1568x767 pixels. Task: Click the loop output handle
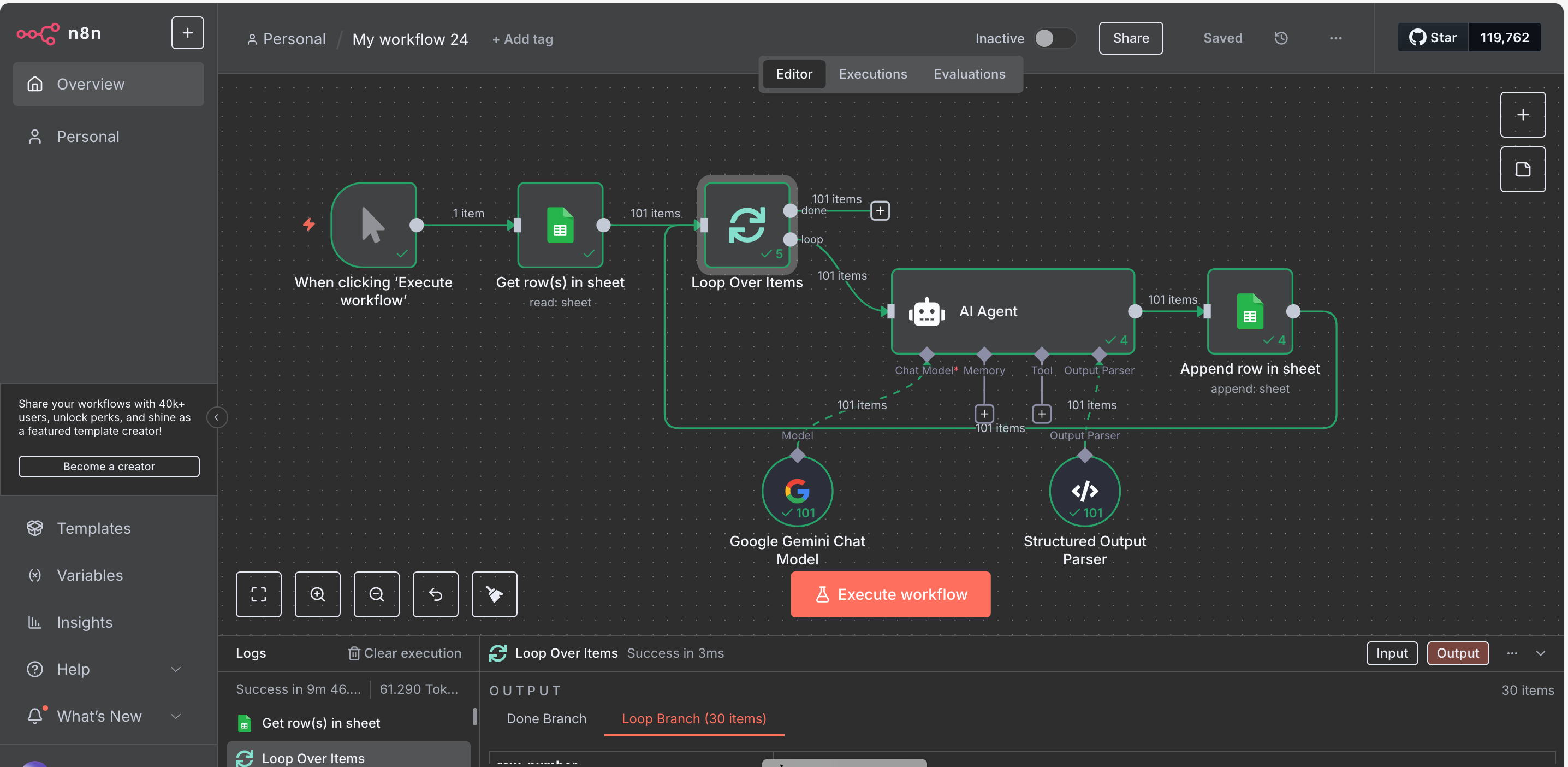click(x=789, y=239)
